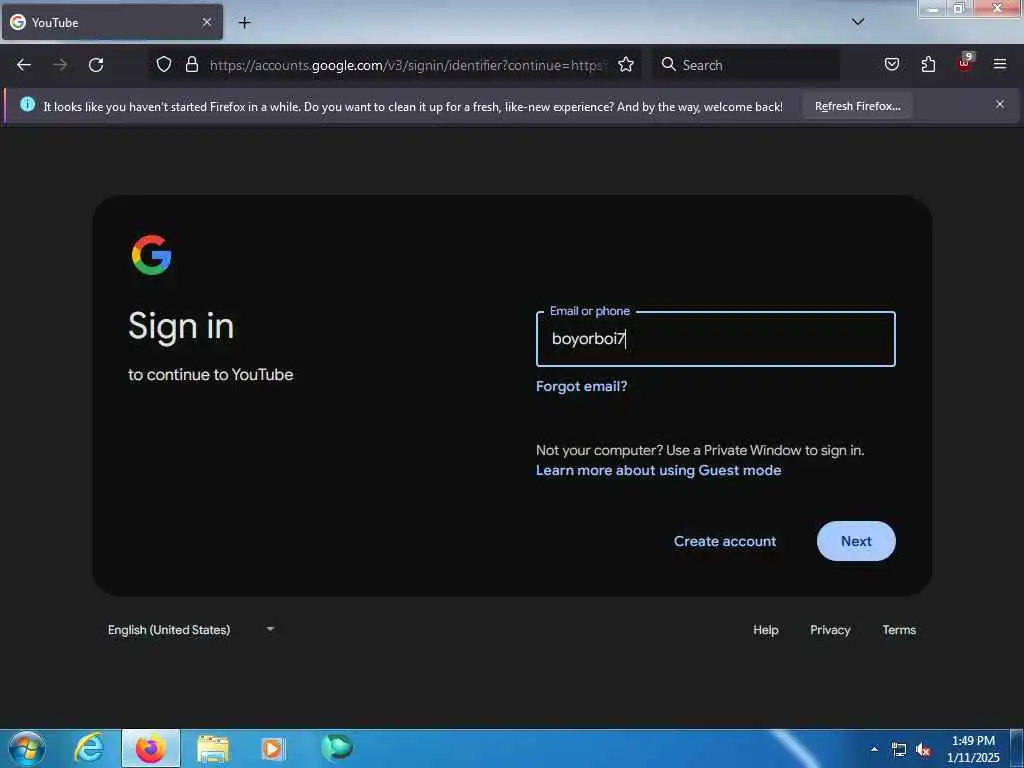The height and width of the screenshot is (768, 1024).
Task: Select the Firefox taskbar icon
Action: 151,748
